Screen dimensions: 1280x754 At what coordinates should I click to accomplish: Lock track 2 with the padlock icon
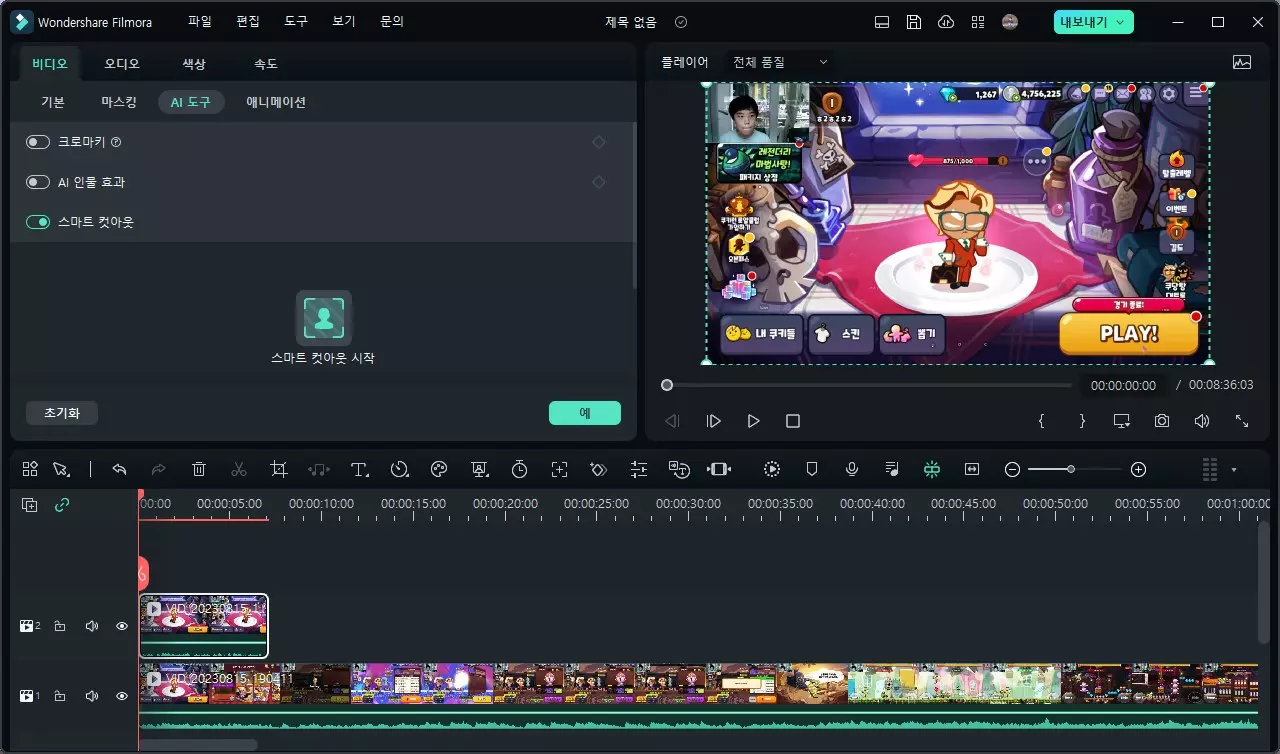click(x=60, y=626)
